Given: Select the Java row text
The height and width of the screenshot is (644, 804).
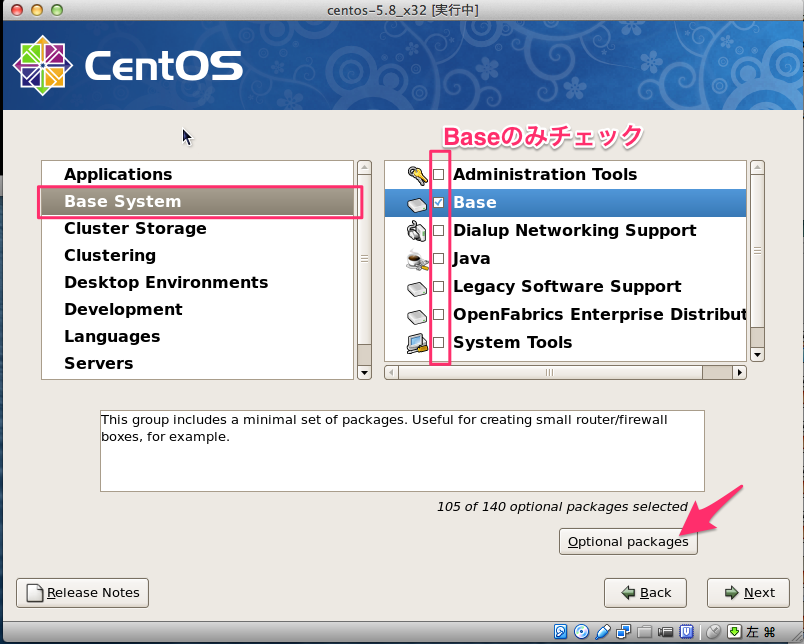Looking at the screenshot, I should (471, 258).
